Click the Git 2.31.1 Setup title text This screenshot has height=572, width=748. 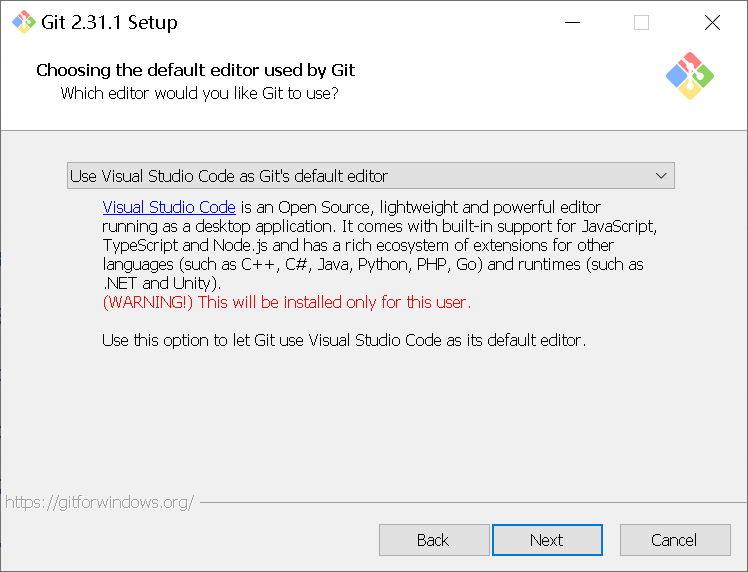tap(109, 22)
